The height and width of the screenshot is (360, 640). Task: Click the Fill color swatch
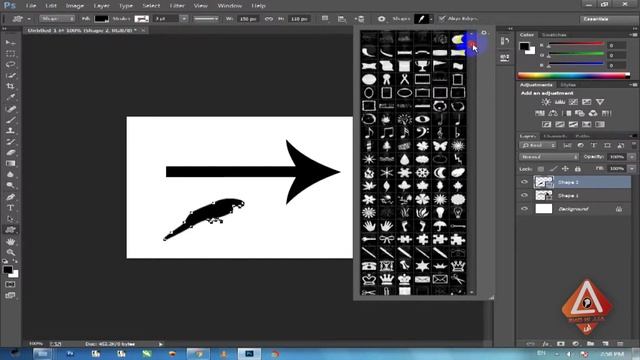[101, 19]
